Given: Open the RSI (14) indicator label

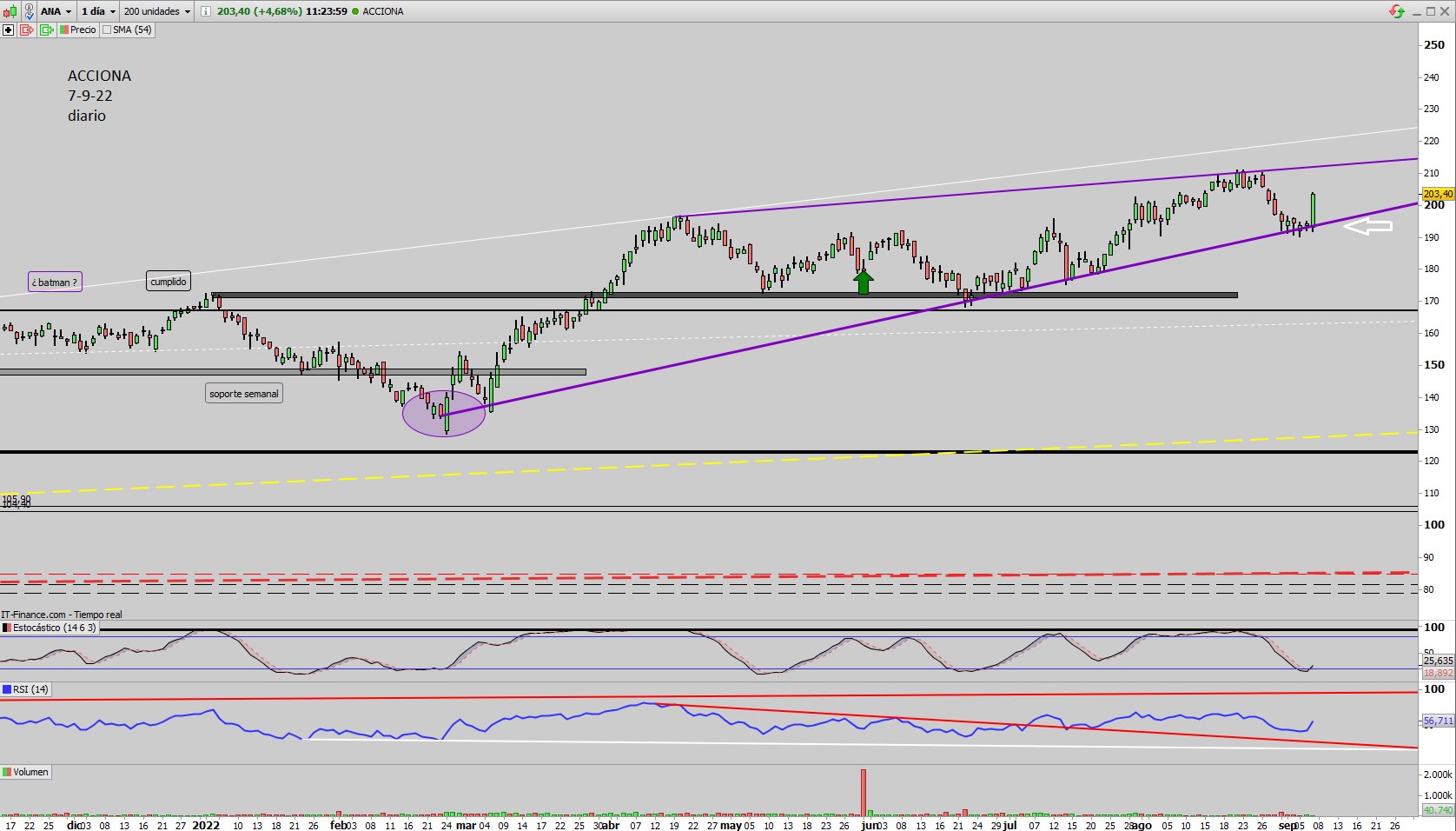Looking at the screenshot, I should (26, 689).
